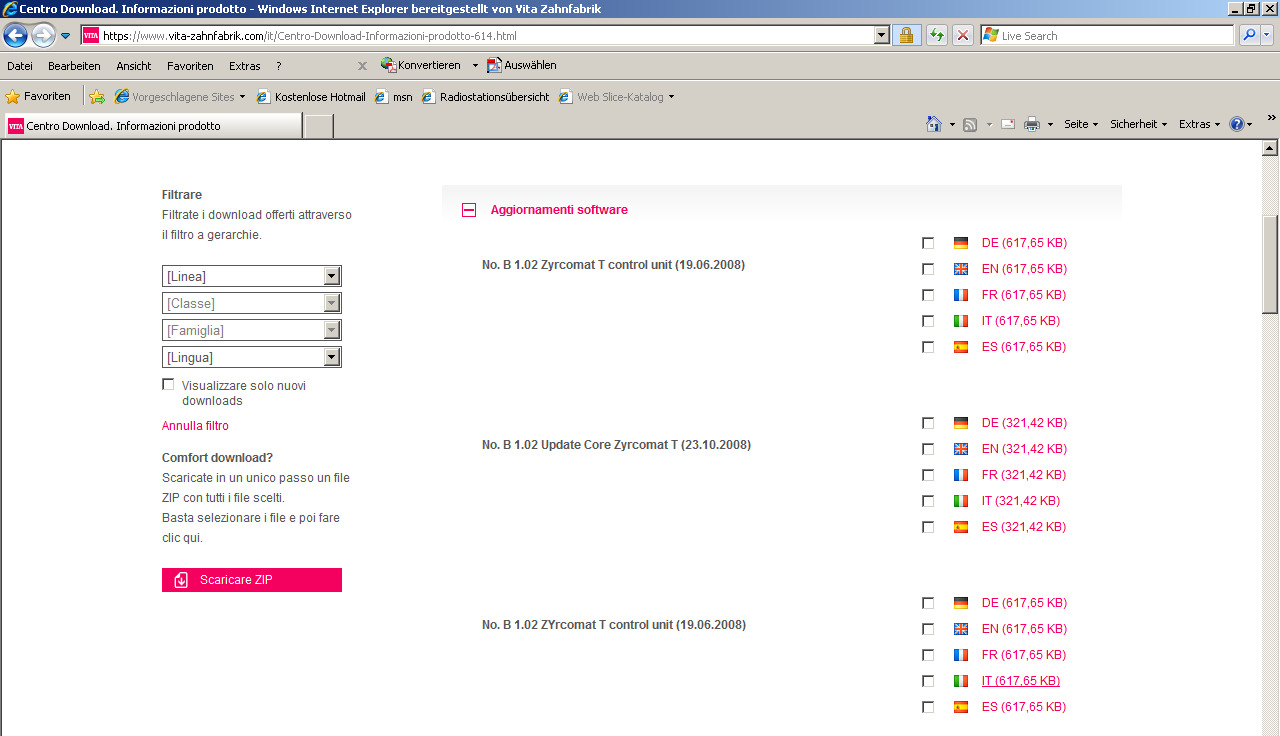Screen dimensions: 1280x736
Task: Open the Bearbeiten menu
Action: point(74,66)
